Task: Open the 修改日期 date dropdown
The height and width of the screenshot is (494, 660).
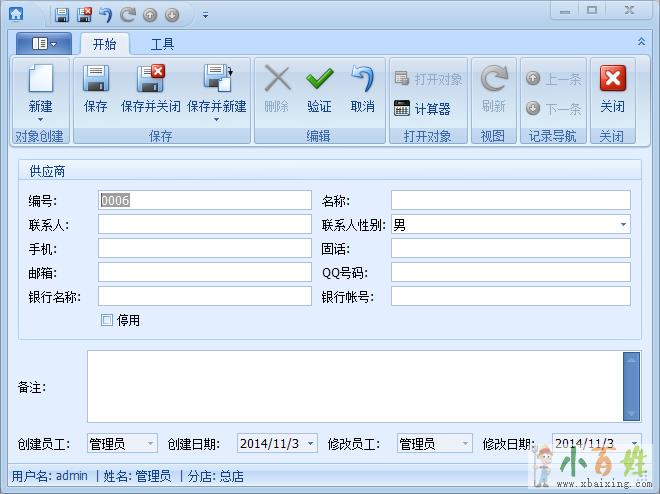Action: (x=634, y=443)
